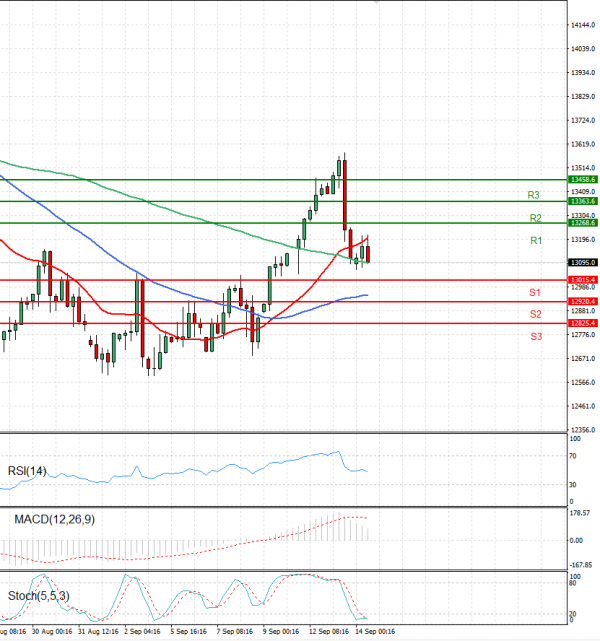Viewport: 600px width, 641px height.
Task: Click the MACD(12,26,9) indicator label
Action: pyautogui.click(x=54, y=520)
